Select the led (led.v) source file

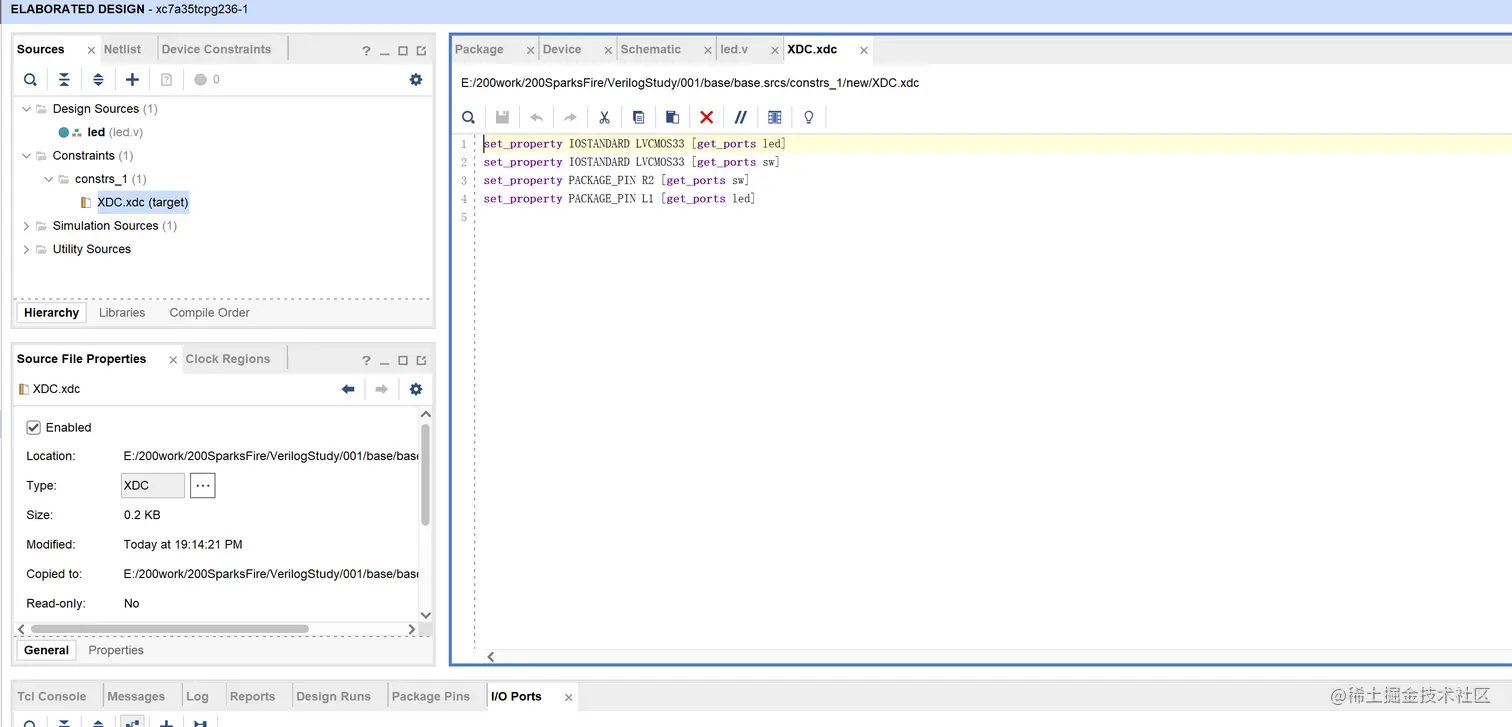(x=102, y=132)
